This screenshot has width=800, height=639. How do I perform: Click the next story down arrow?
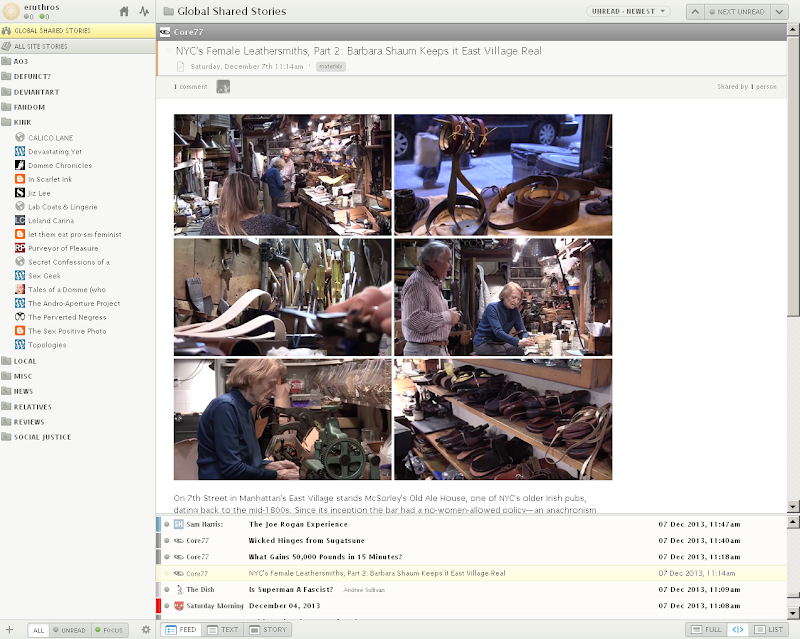[x=780, y=12]
